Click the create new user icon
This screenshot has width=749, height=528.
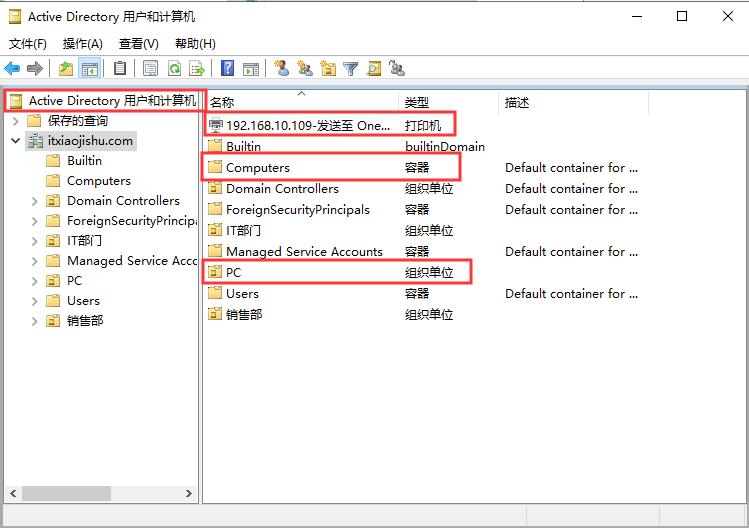[x=282, y=69]
